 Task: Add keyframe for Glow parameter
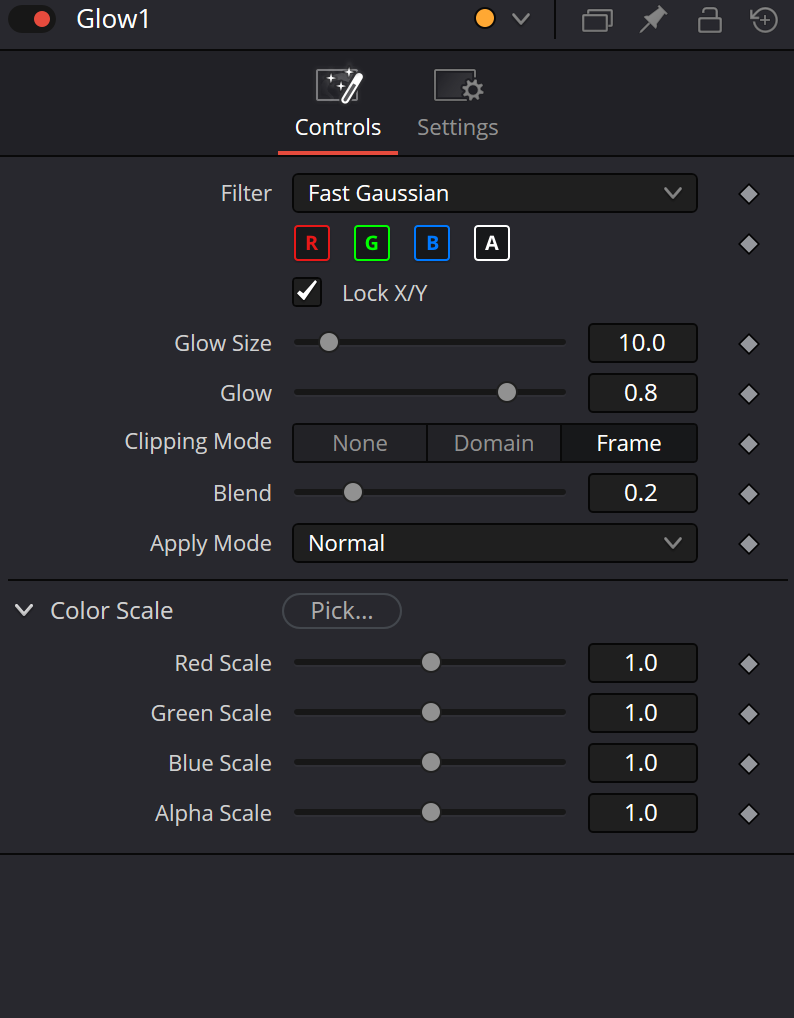tap(749, 394)
